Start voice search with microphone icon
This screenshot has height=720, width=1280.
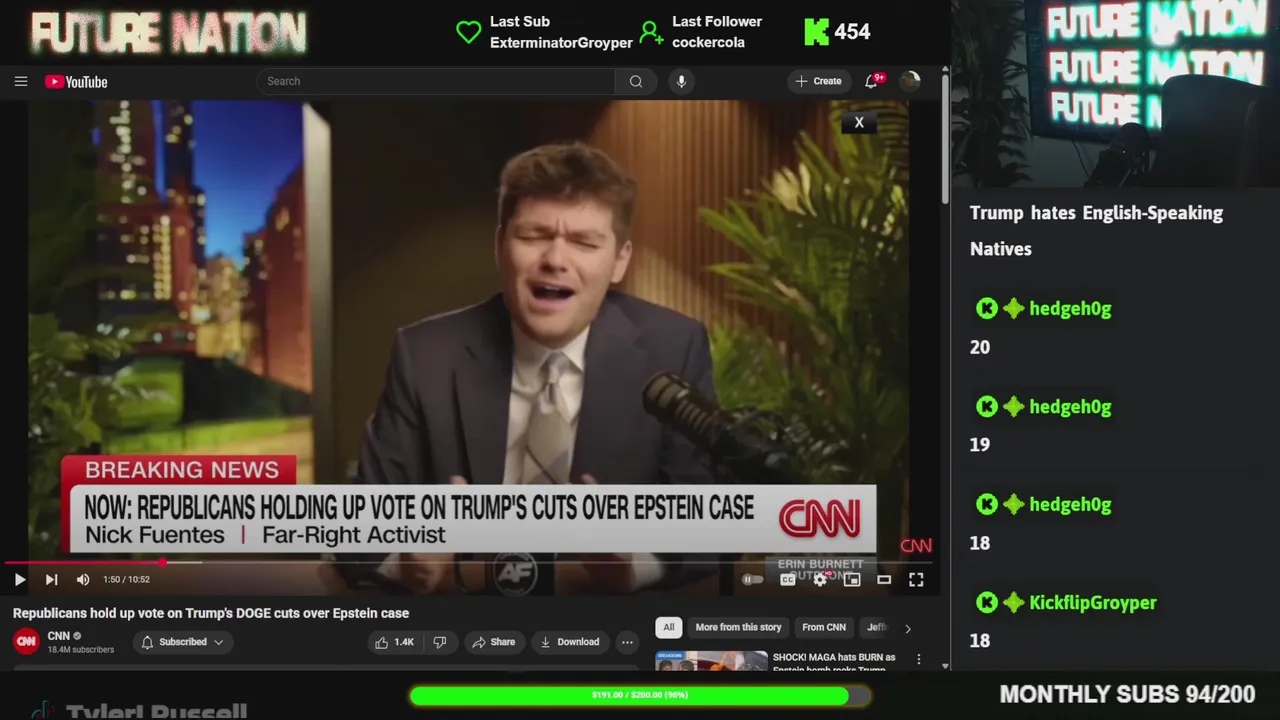point(681,82)
